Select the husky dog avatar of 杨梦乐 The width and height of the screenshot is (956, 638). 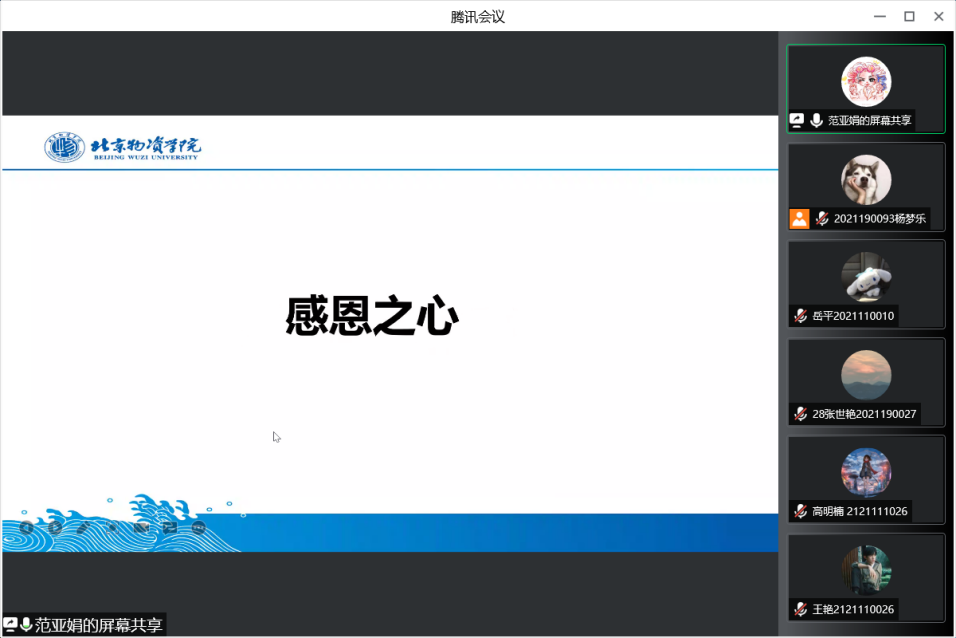click(x=866, y=180)
